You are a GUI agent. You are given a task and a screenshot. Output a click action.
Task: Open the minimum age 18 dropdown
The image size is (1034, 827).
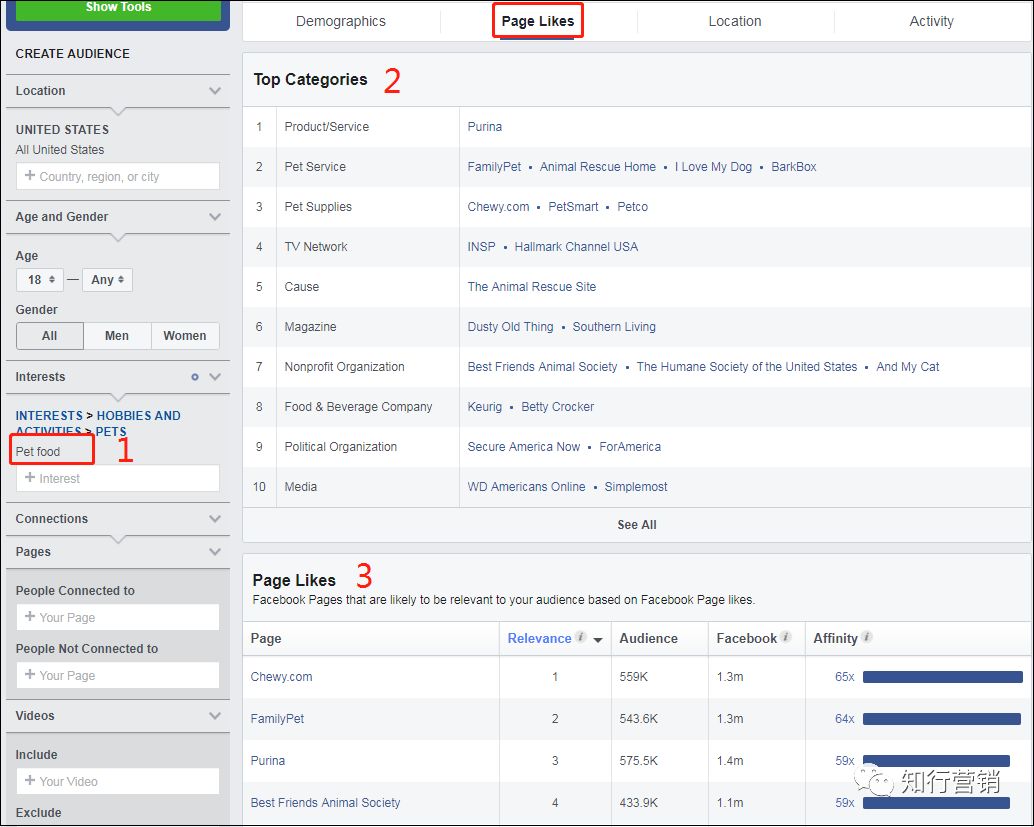click(40, 280)
